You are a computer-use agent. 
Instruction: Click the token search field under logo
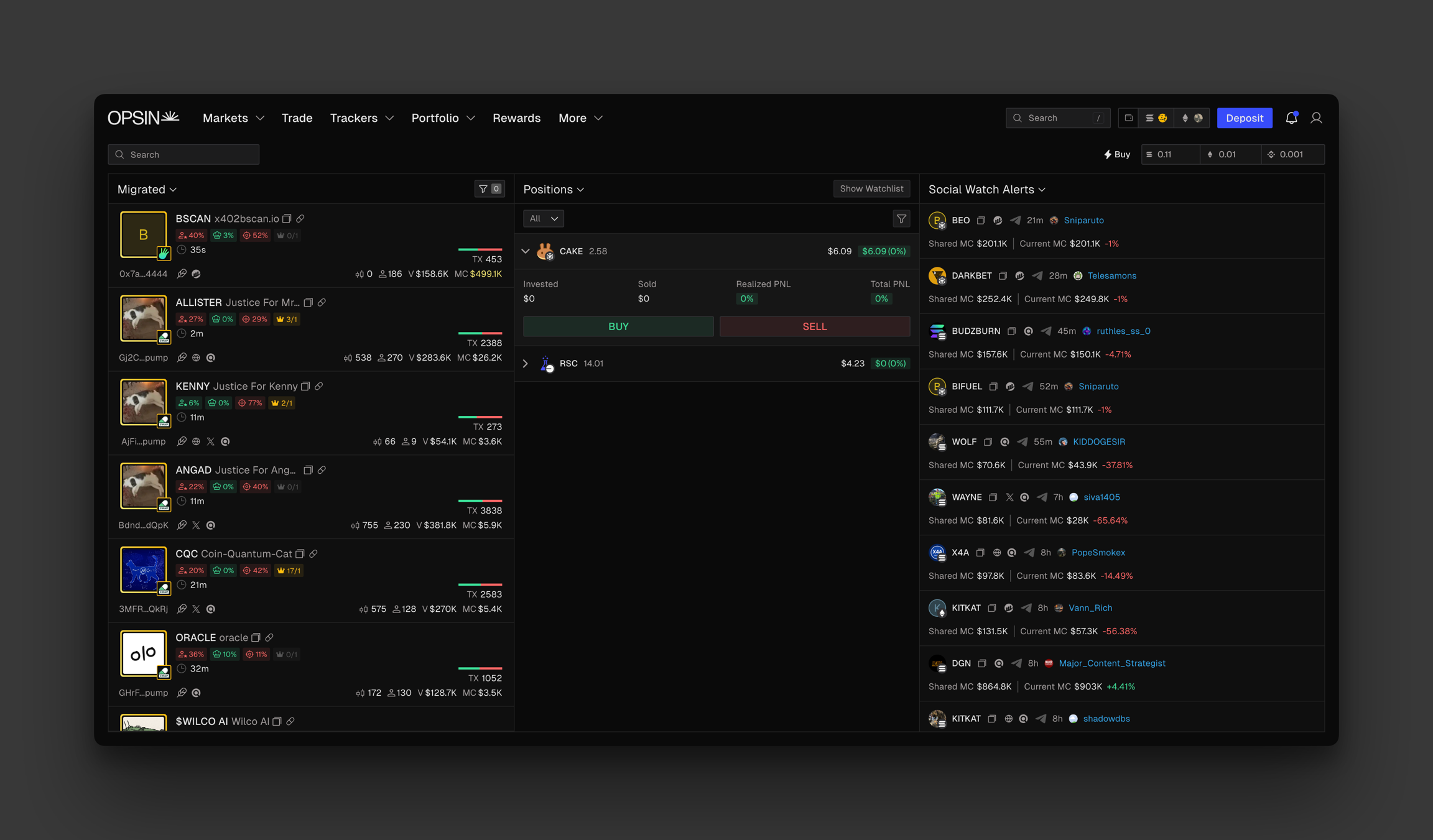coord(183,154)
